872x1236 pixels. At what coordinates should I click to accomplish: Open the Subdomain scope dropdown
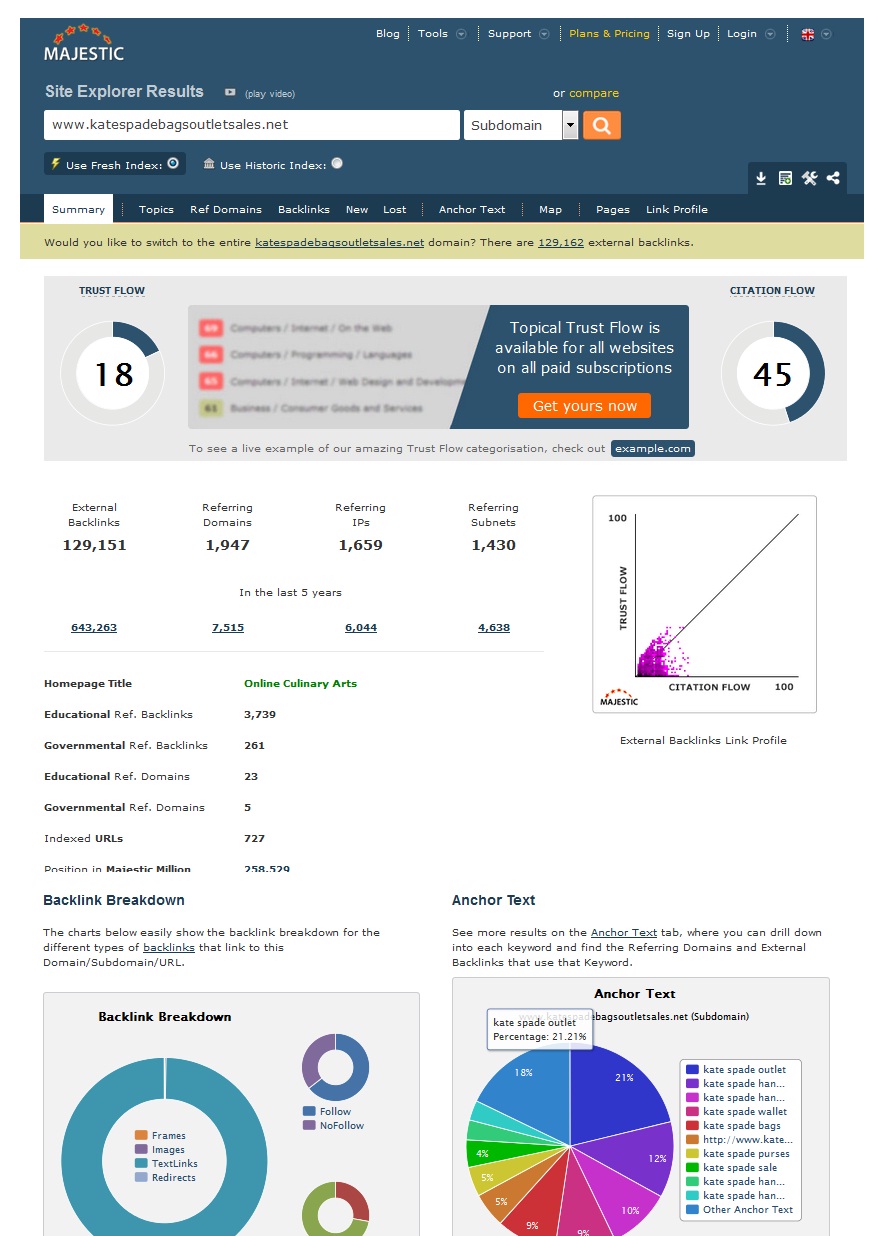(x=521, y=125)
